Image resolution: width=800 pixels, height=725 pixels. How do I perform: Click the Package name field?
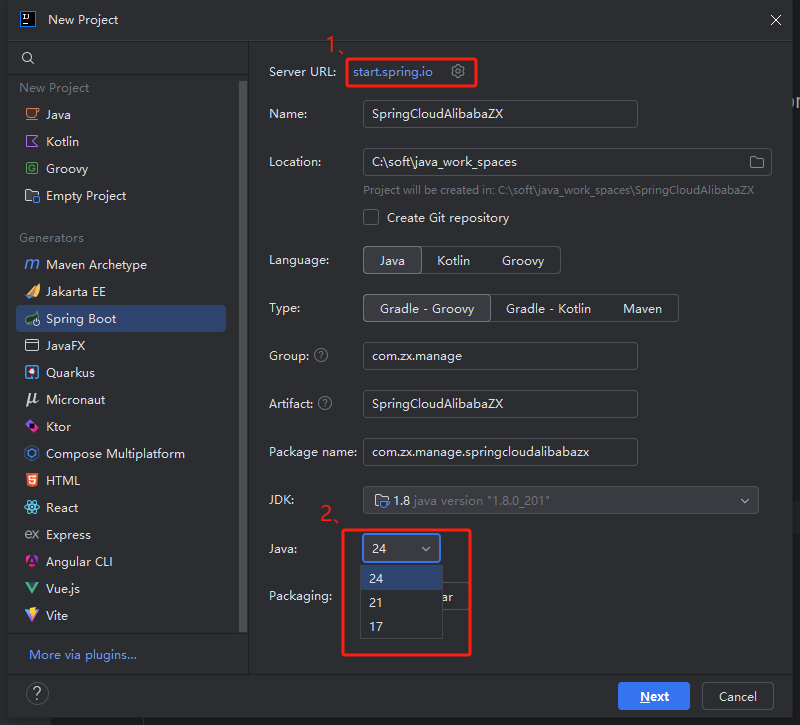(x=500, y=452)
